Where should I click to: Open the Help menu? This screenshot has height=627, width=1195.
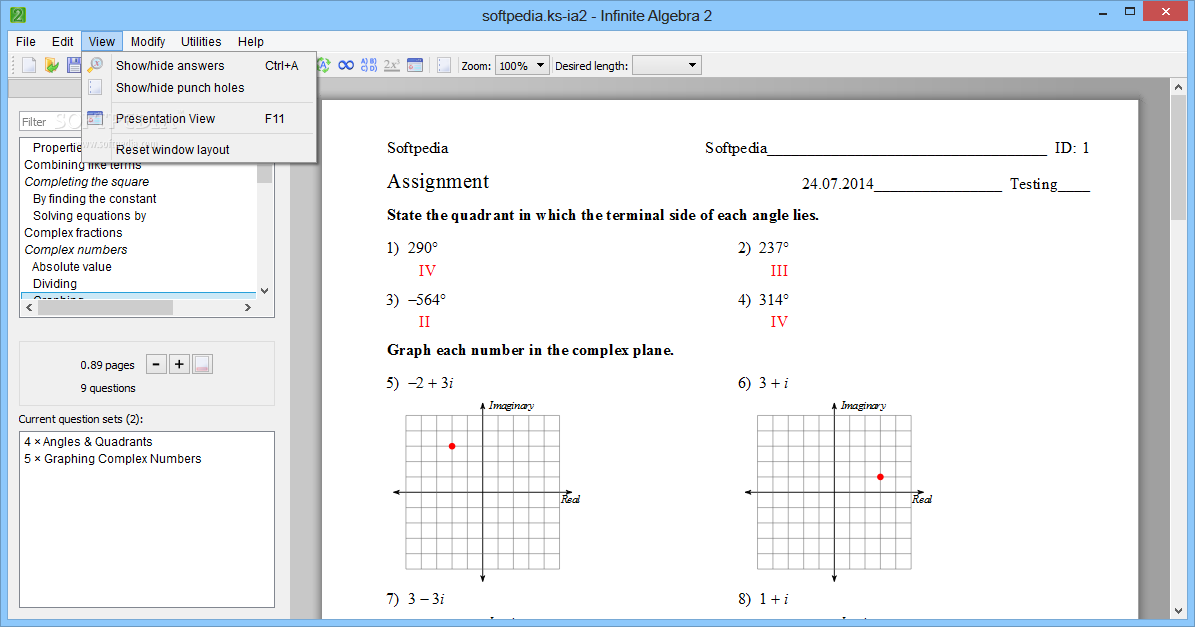(x=251, y=42)
